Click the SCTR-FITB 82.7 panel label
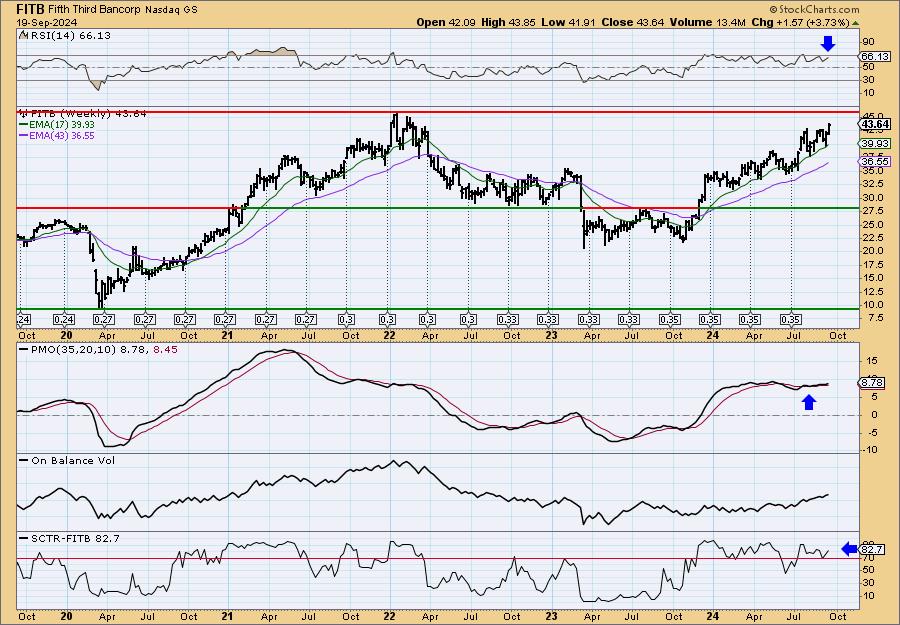This screenshot has height=625, width=900. point(75,538)
